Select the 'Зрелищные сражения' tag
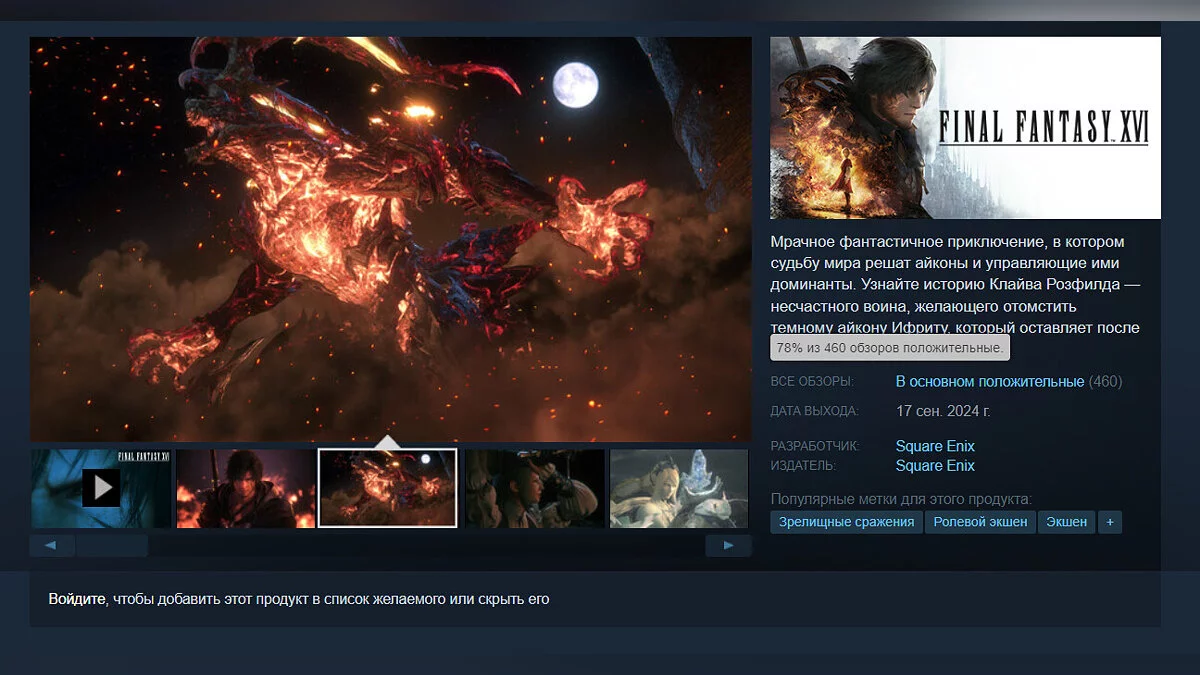1200x675 pixels. (x=846, y=522)
